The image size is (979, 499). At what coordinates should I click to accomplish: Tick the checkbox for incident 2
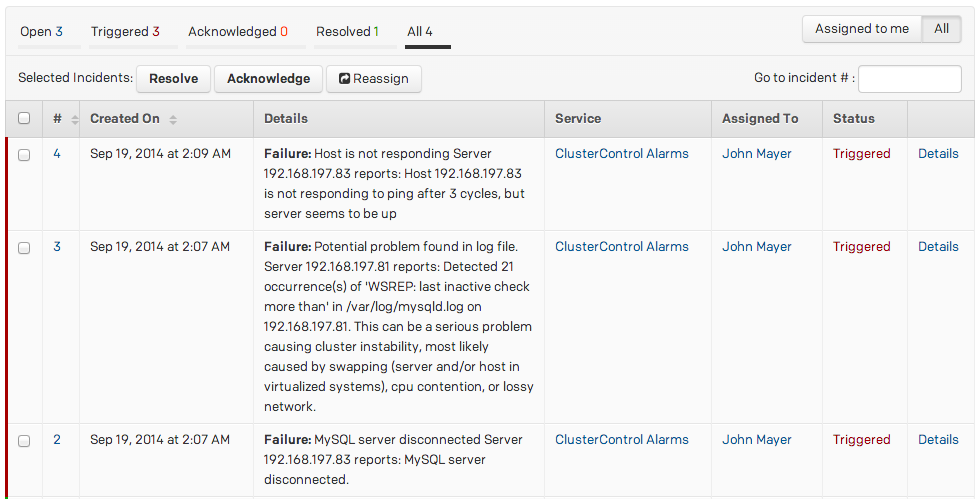24,441
